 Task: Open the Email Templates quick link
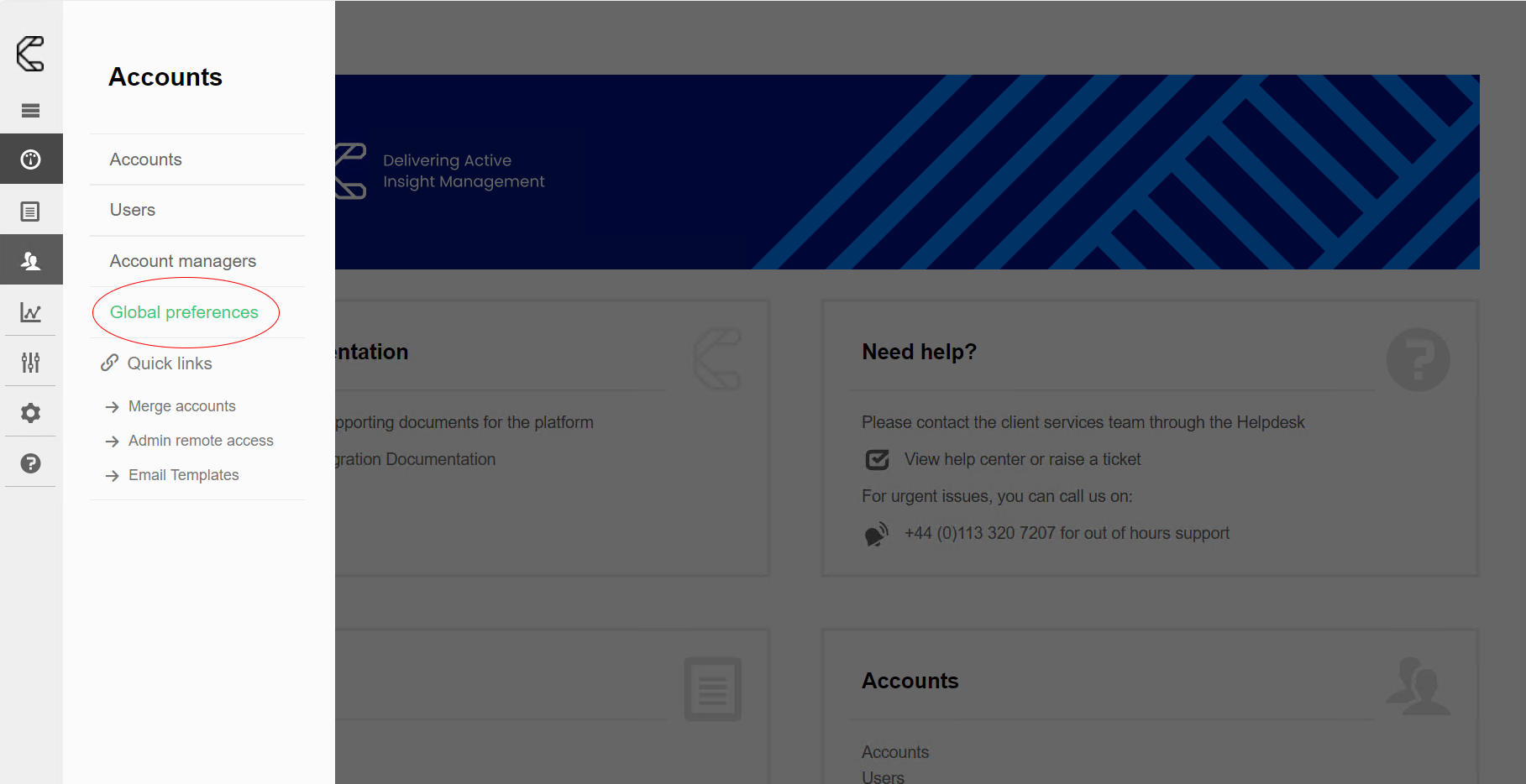183,475
